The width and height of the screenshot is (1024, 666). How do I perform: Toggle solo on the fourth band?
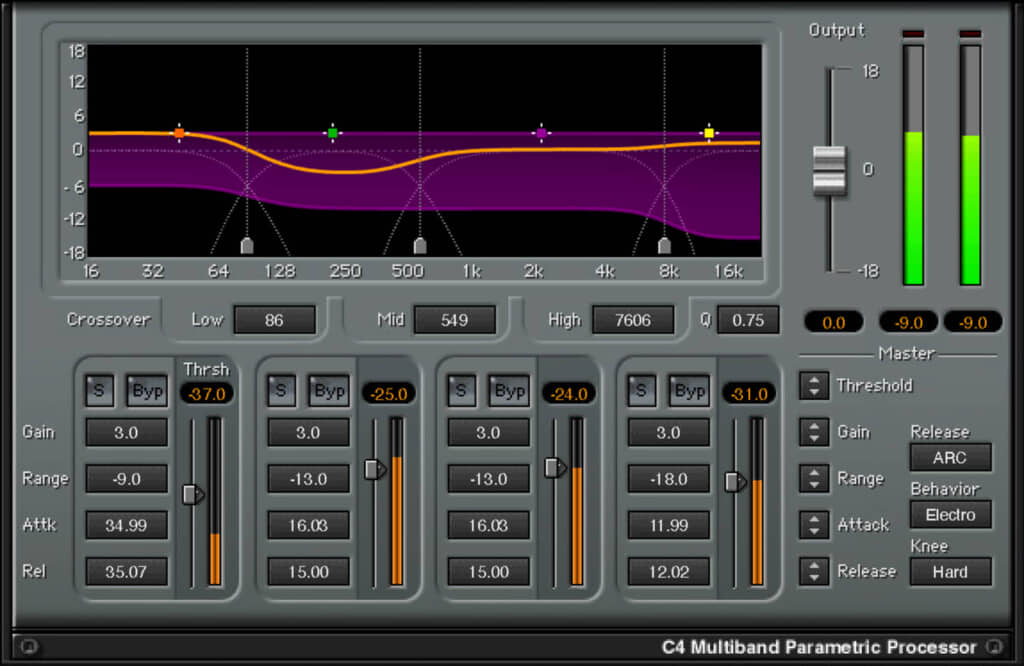pos(641,391)
